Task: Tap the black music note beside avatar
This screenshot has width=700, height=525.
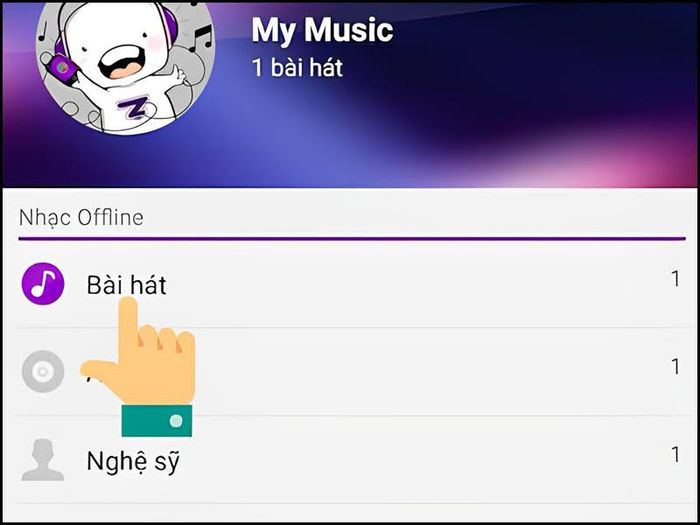Action: coord(200,39)
